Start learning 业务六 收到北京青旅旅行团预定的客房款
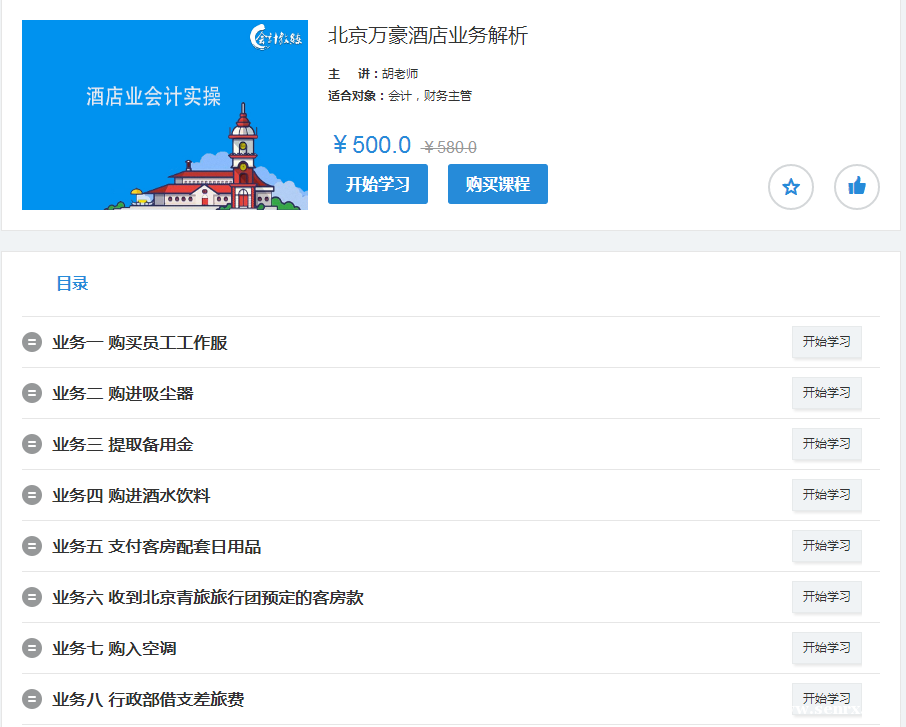Screen dimensions: 906x727 (826, 597)
